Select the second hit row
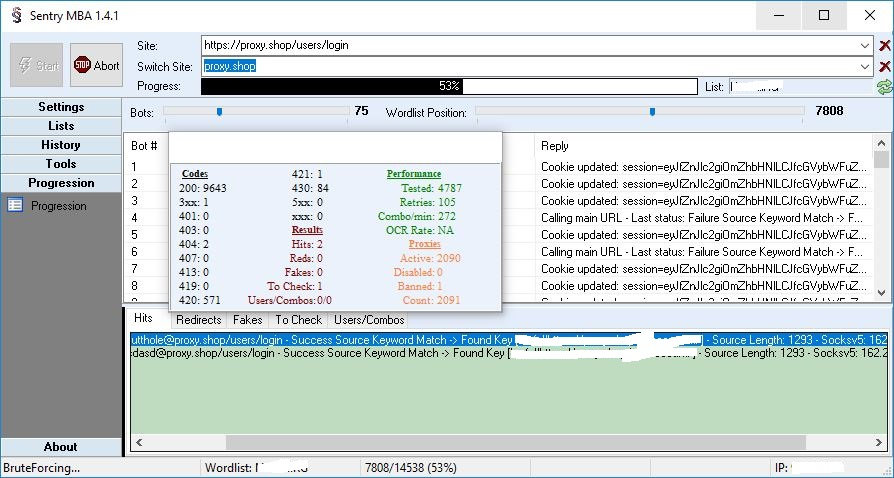Viewport: 894px width, 478px height. pos(509,353)
